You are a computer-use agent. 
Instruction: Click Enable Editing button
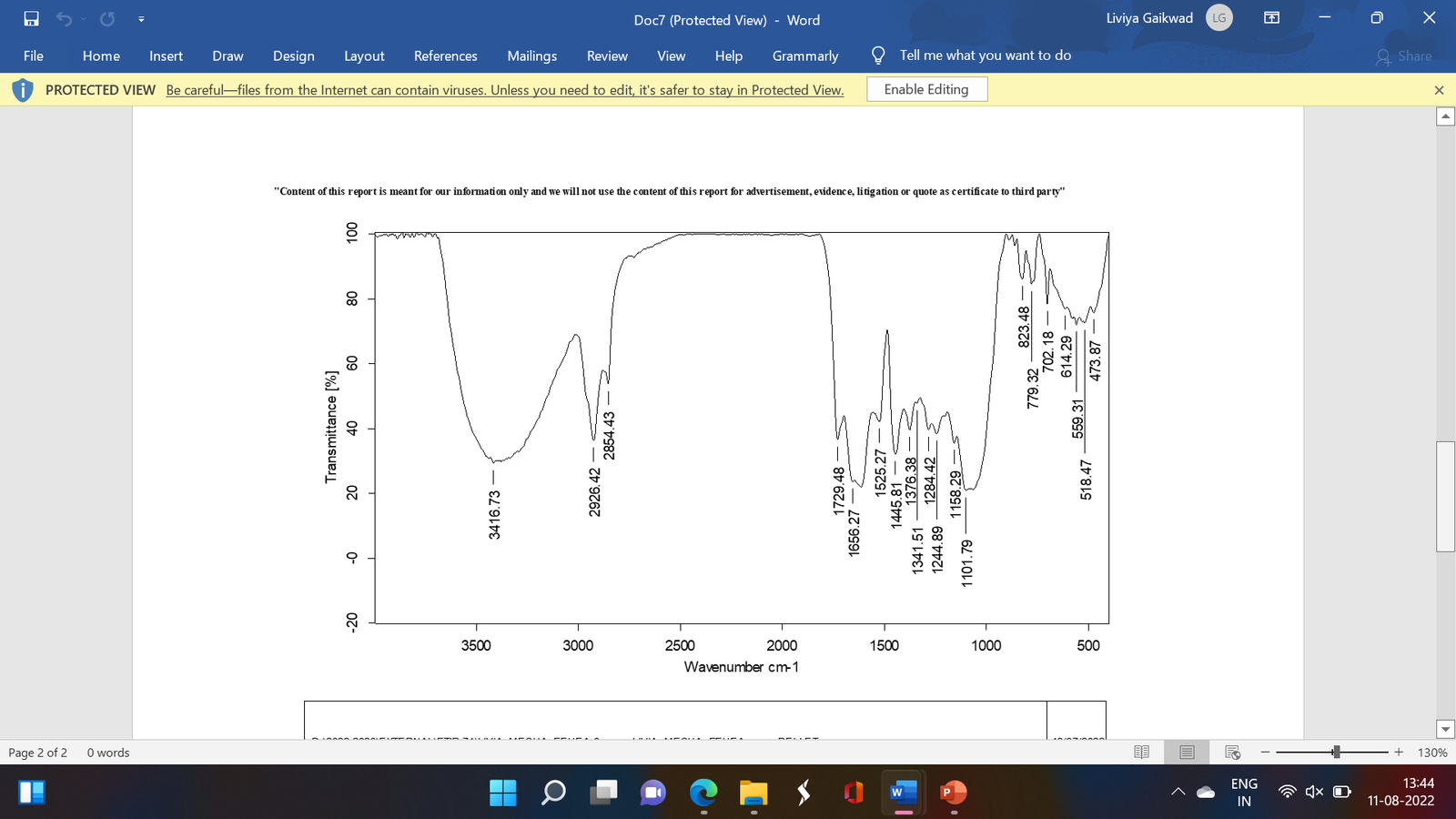click(x=926, y=89)
